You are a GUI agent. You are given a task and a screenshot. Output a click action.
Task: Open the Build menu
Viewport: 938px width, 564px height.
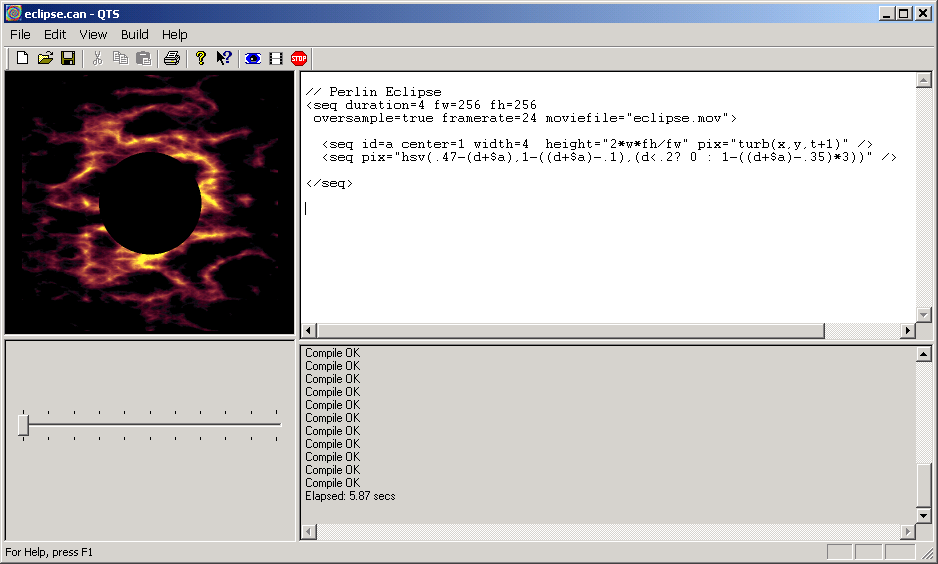click(135, 35)
